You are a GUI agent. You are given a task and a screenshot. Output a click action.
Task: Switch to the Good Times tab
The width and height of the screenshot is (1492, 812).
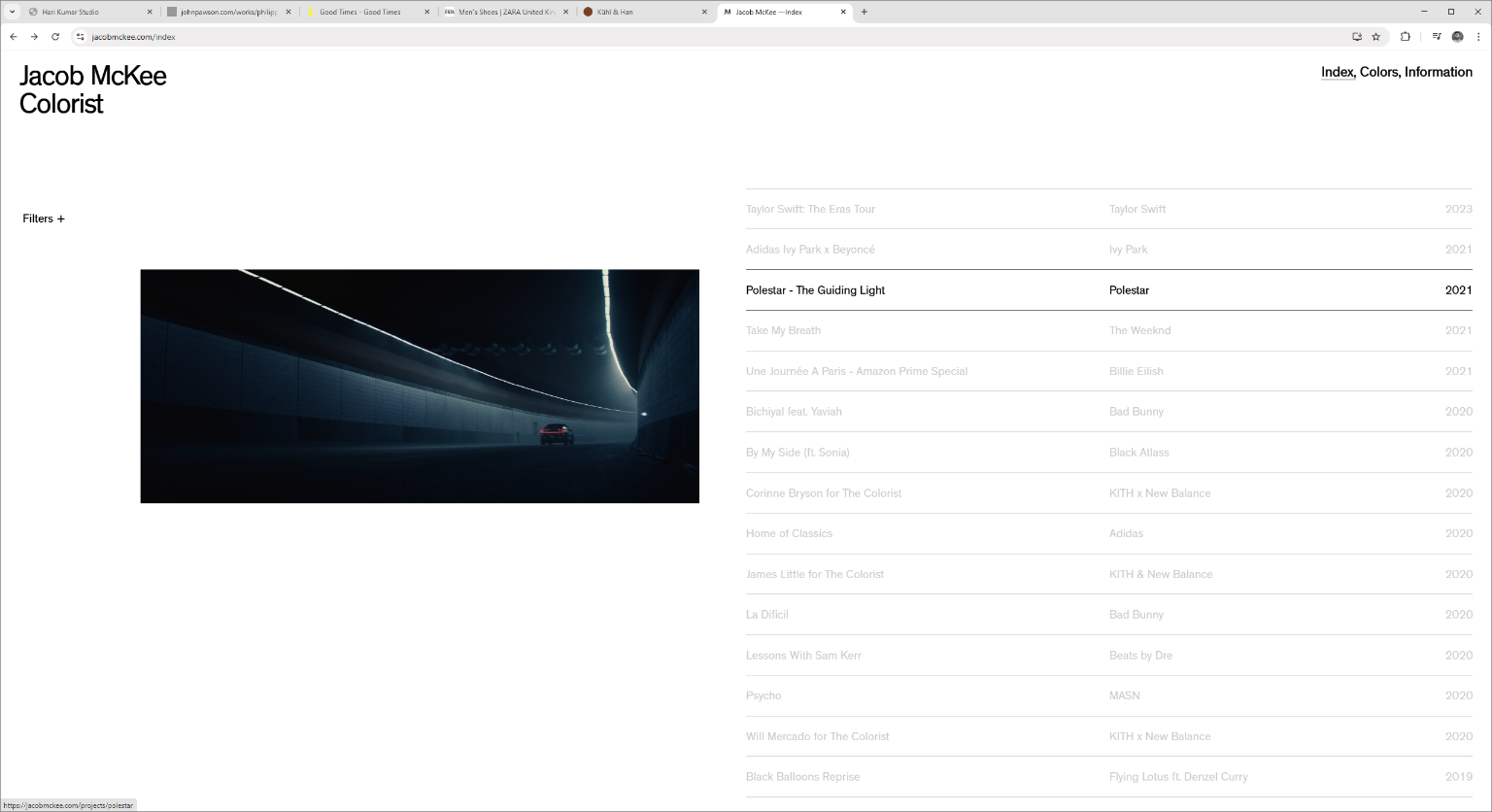click(360, 12)
